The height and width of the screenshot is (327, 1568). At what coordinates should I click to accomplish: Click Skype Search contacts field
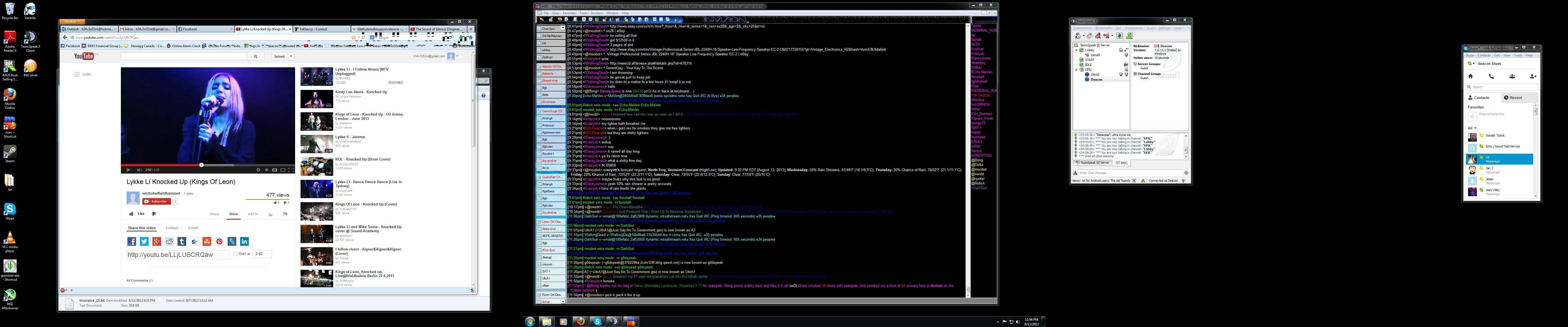point(1501,87)
